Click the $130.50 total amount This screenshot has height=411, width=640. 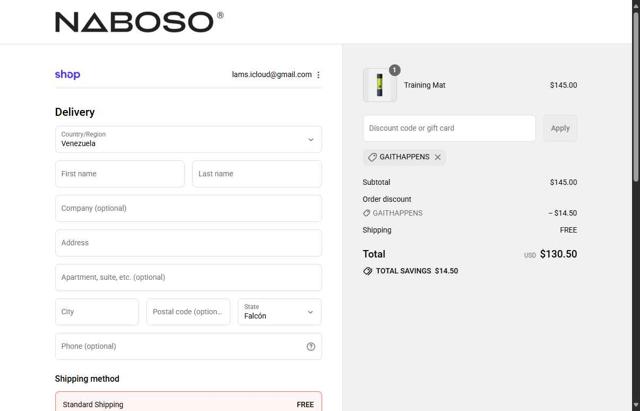(x=558, y=254)
